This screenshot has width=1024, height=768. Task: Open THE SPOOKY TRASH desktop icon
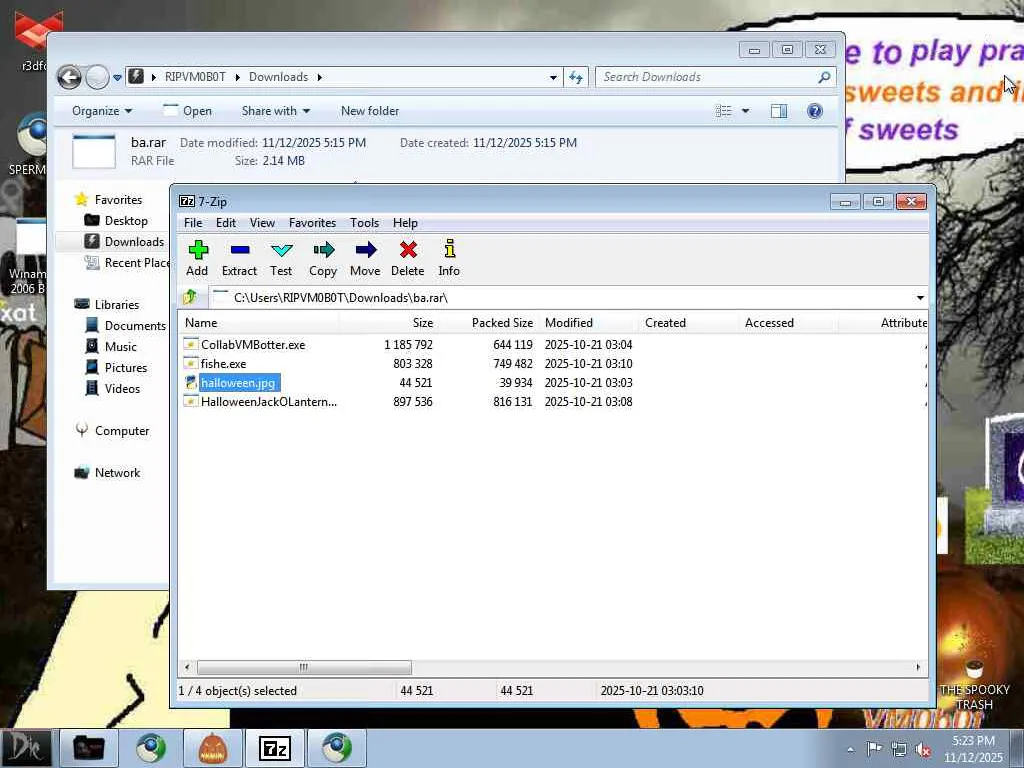point(974,684)
